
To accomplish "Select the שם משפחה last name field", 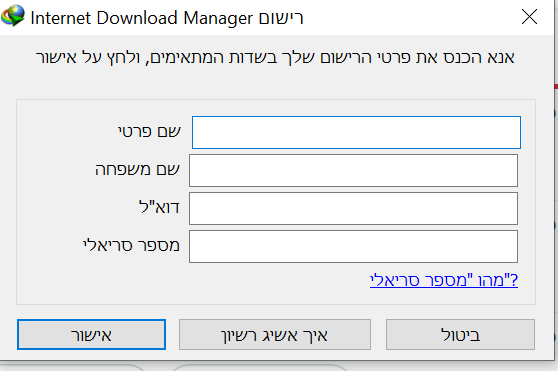I will coord(353,170).
